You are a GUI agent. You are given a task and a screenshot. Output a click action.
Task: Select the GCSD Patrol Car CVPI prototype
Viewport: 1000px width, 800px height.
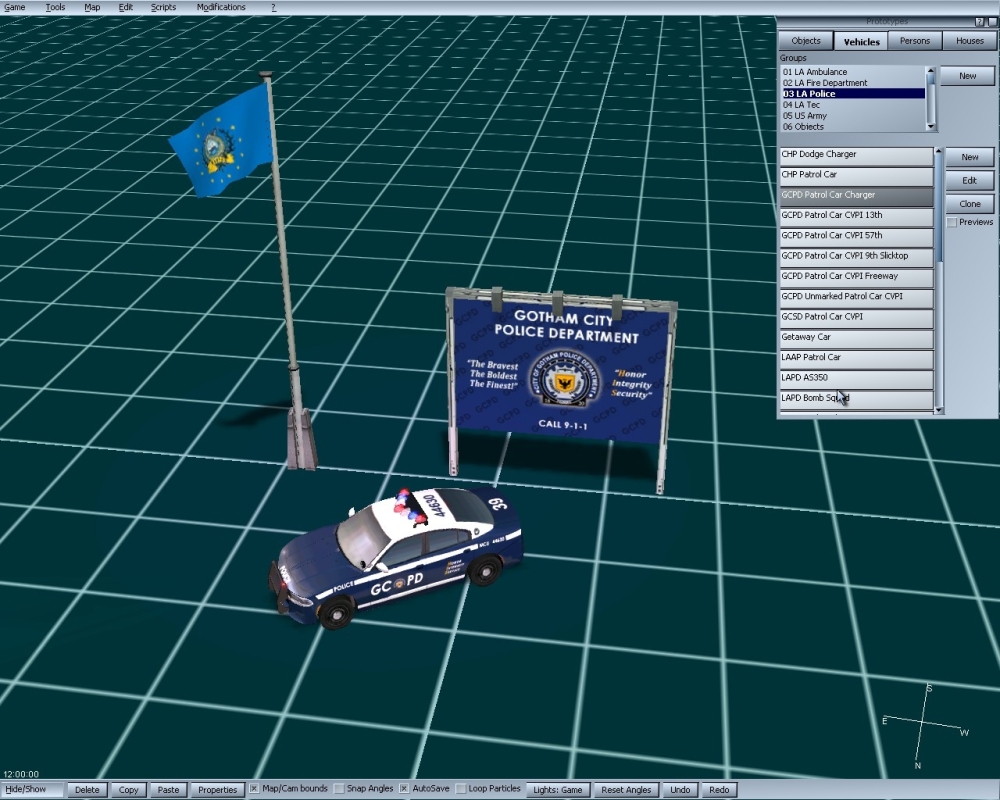(856, 318)
